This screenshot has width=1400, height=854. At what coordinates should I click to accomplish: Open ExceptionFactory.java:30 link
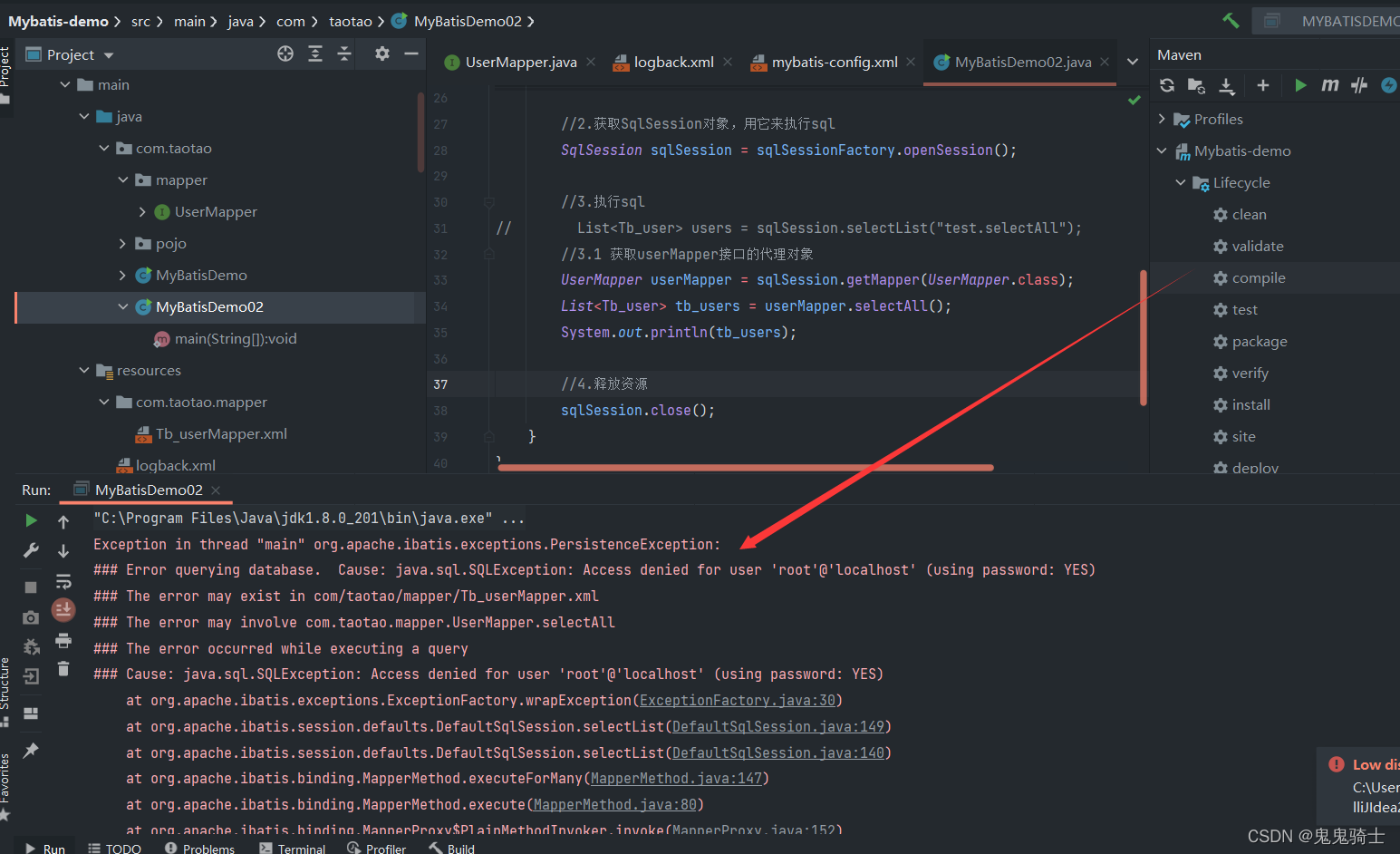pyautogui.click(x=738, y=701)
